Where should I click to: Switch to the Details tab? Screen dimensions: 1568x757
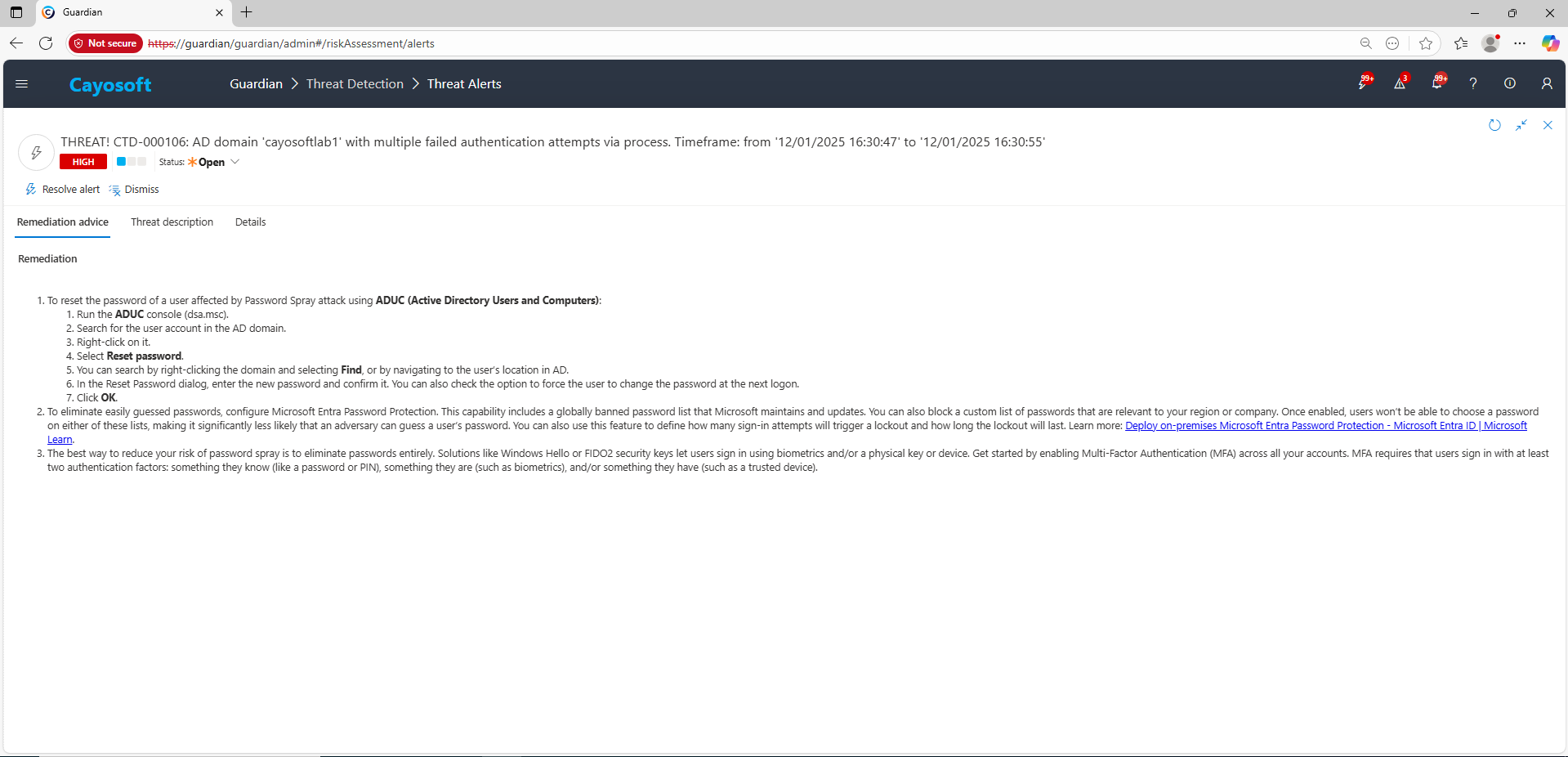(x=250, y=222)
